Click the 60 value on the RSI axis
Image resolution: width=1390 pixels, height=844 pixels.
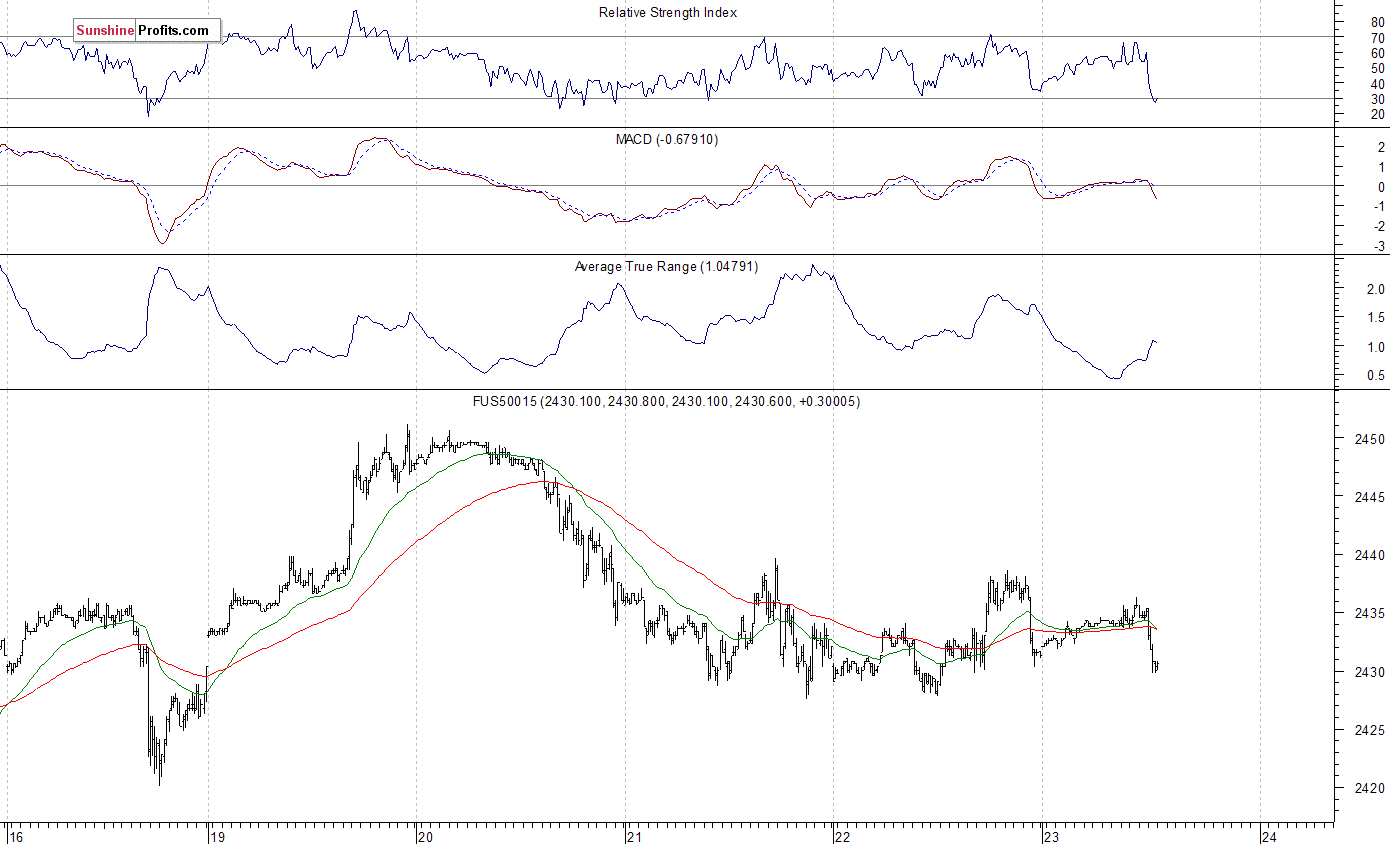tap(1378, 53)
